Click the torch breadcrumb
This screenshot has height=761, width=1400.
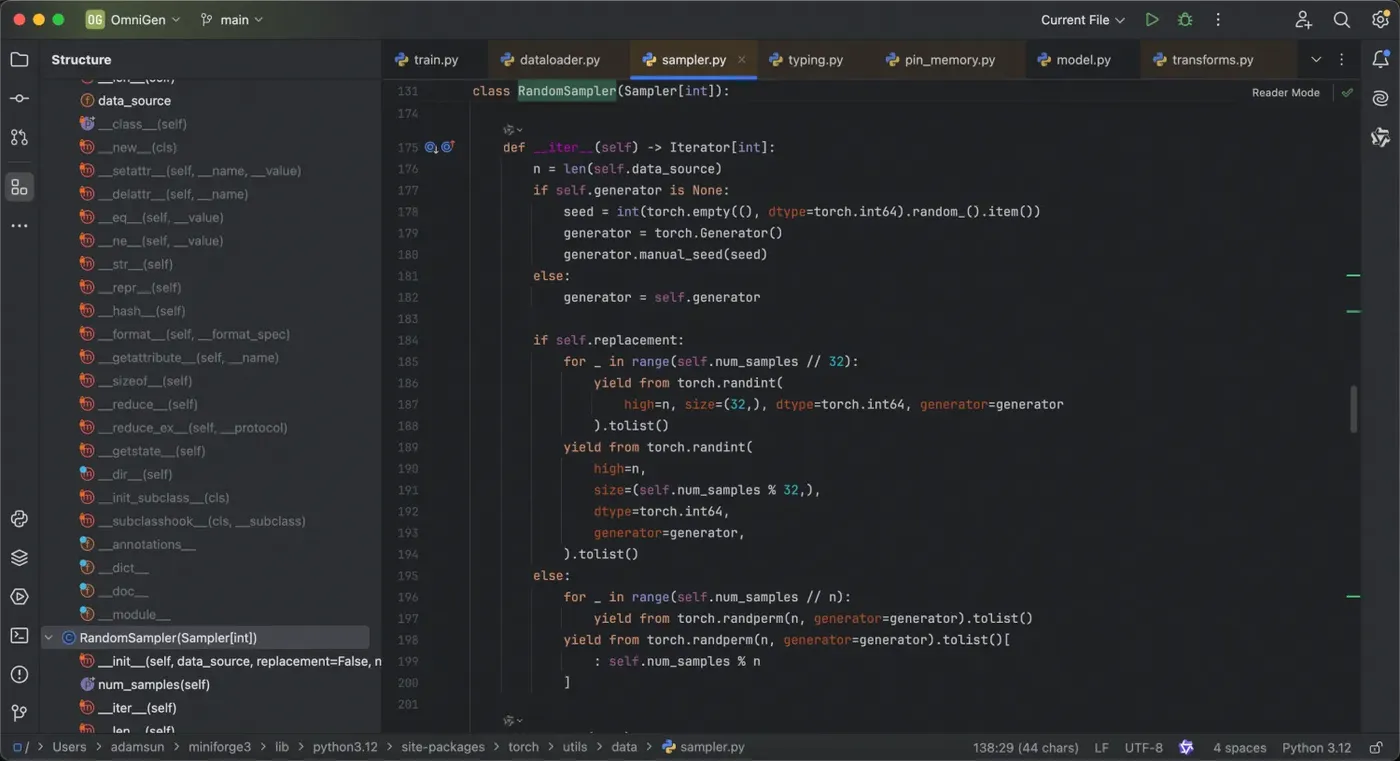point(523,747)
